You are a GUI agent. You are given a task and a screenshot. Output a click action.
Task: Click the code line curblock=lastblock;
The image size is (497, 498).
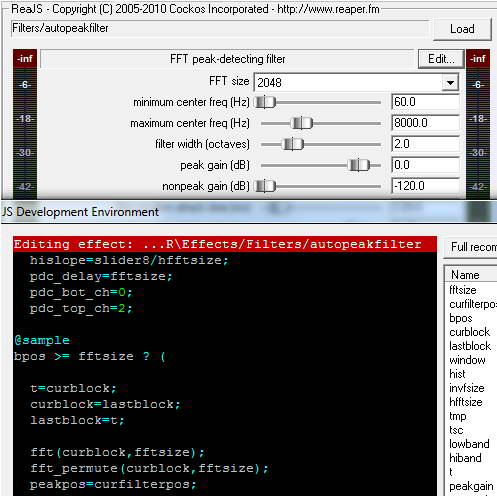105,404
